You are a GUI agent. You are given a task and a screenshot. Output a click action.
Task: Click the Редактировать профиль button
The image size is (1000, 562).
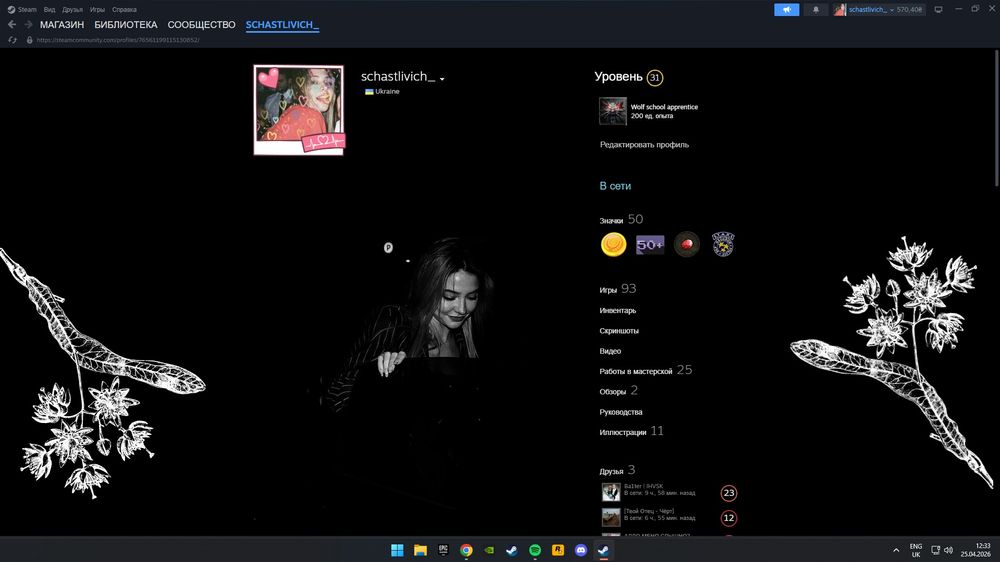644,145
